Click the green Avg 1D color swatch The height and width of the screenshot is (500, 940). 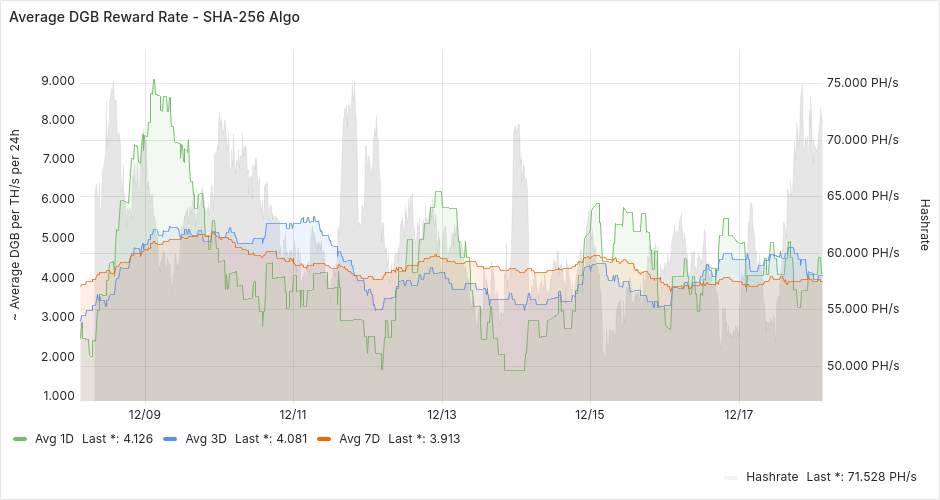[19, 438]
